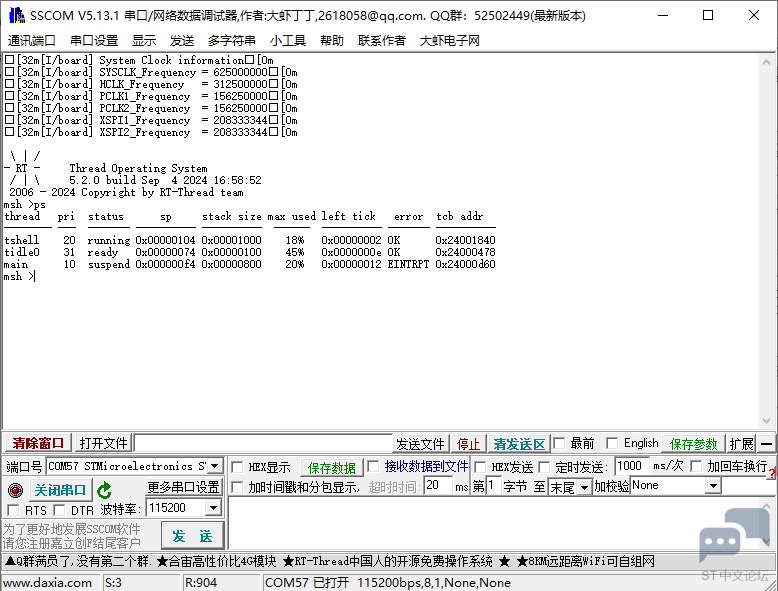The image size is (778, 591).
Task: Click the 'R:904' received counter in status bar
Action: (x=201, y=583)
